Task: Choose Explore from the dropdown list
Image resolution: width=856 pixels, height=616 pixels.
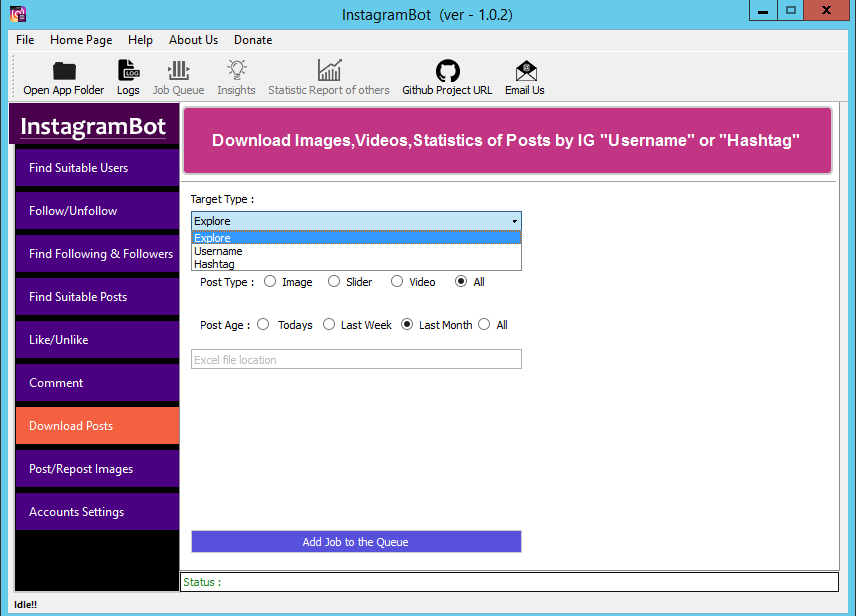Action: 356,238
